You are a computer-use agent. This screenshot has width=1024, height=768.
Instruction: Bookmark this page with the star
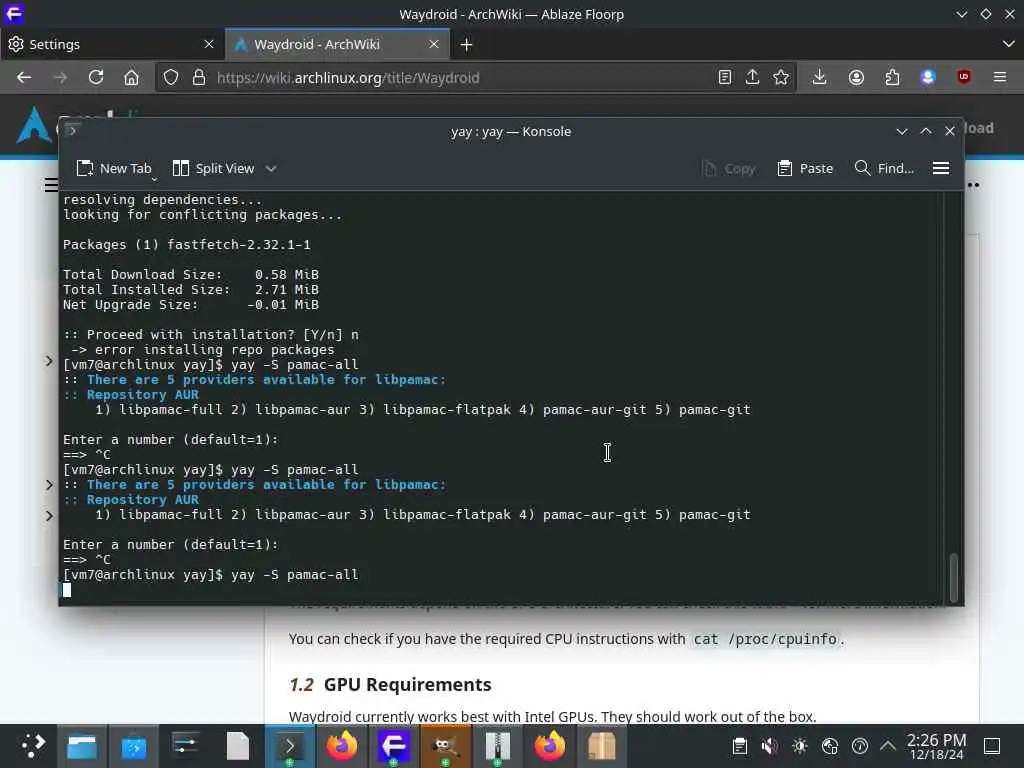pyautogui.click(x=780, y=78)
